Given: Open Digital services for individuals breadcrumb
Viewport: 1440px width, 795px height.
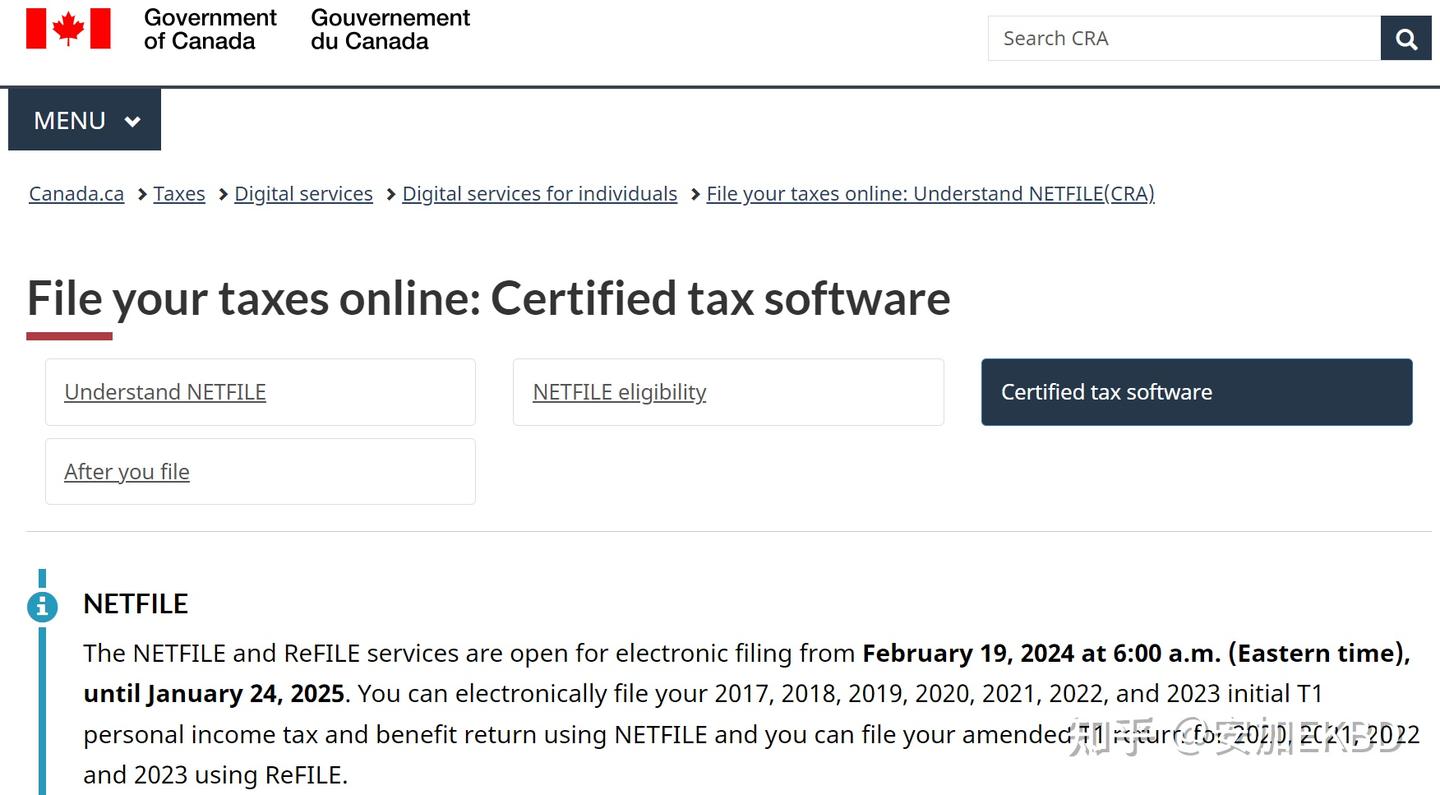Looking at the screenshot, I should 539,194.
